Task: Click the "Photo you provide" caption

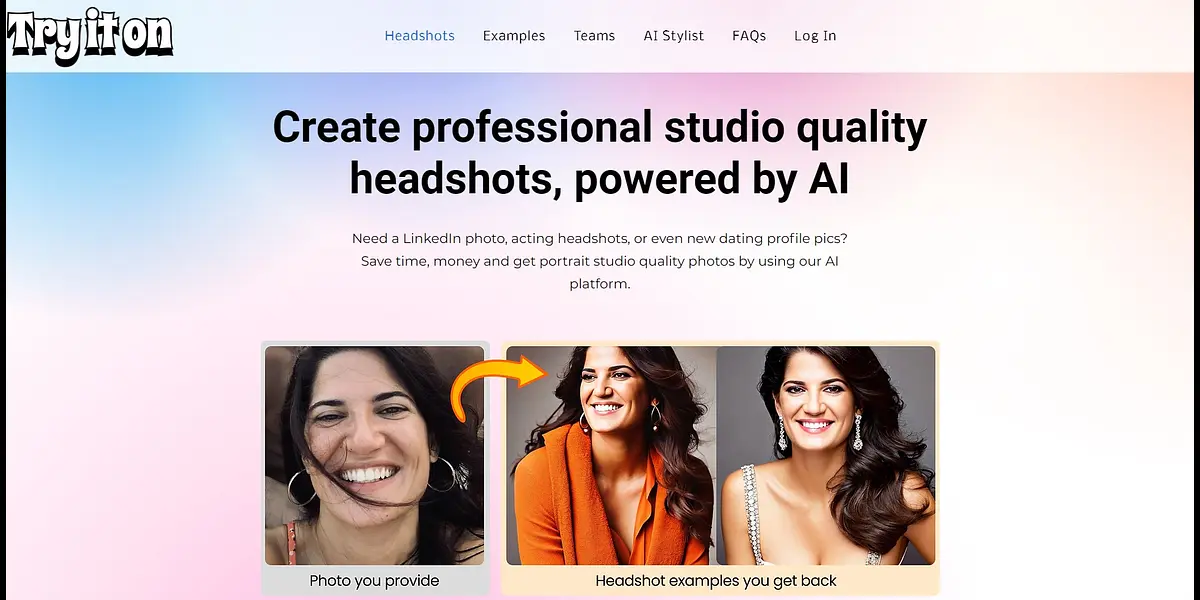Action: pos(374,581)
